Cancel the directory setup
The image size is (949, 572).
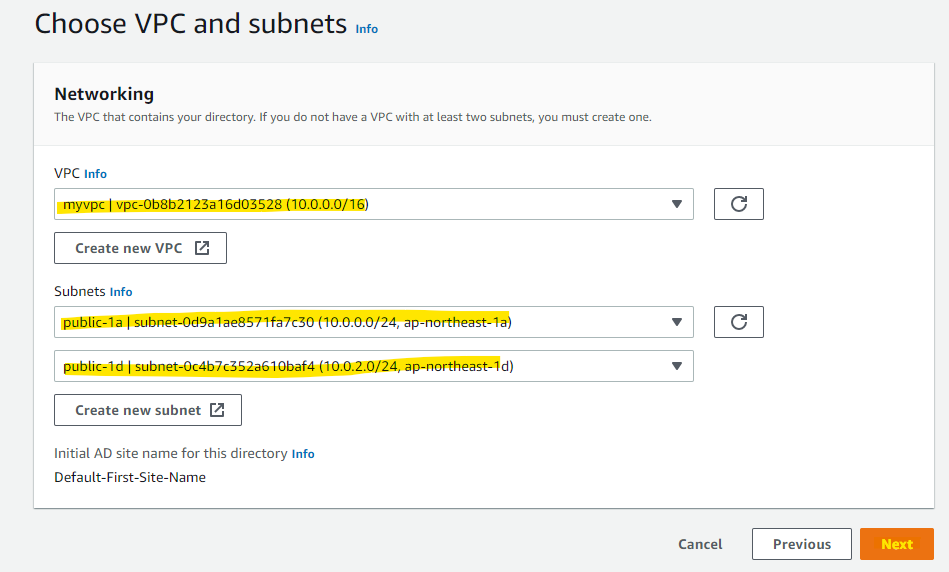pyautogui.click(x=700, y=544)
